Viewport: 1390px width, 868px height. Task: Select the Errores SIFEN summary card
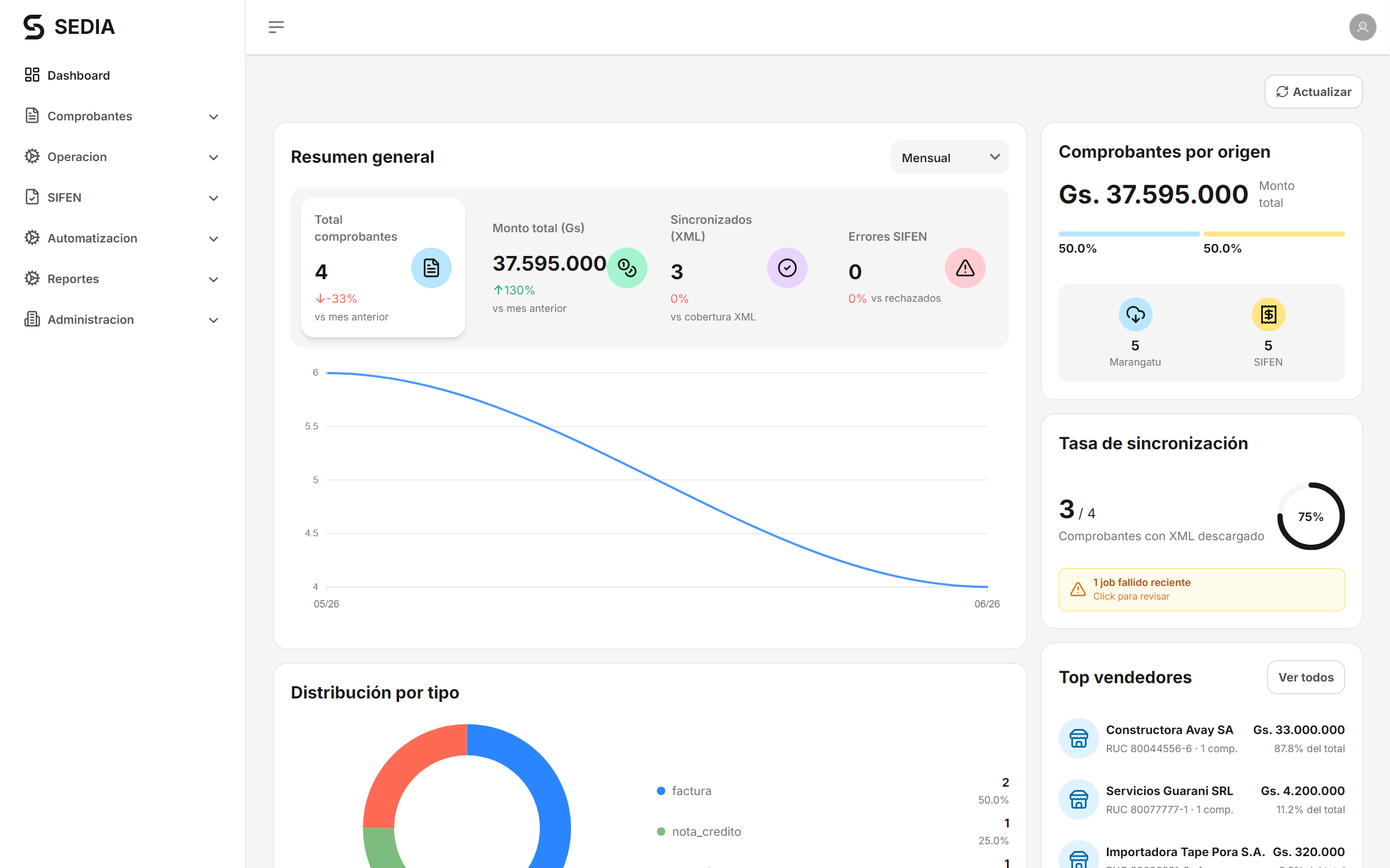pos(916,267)
